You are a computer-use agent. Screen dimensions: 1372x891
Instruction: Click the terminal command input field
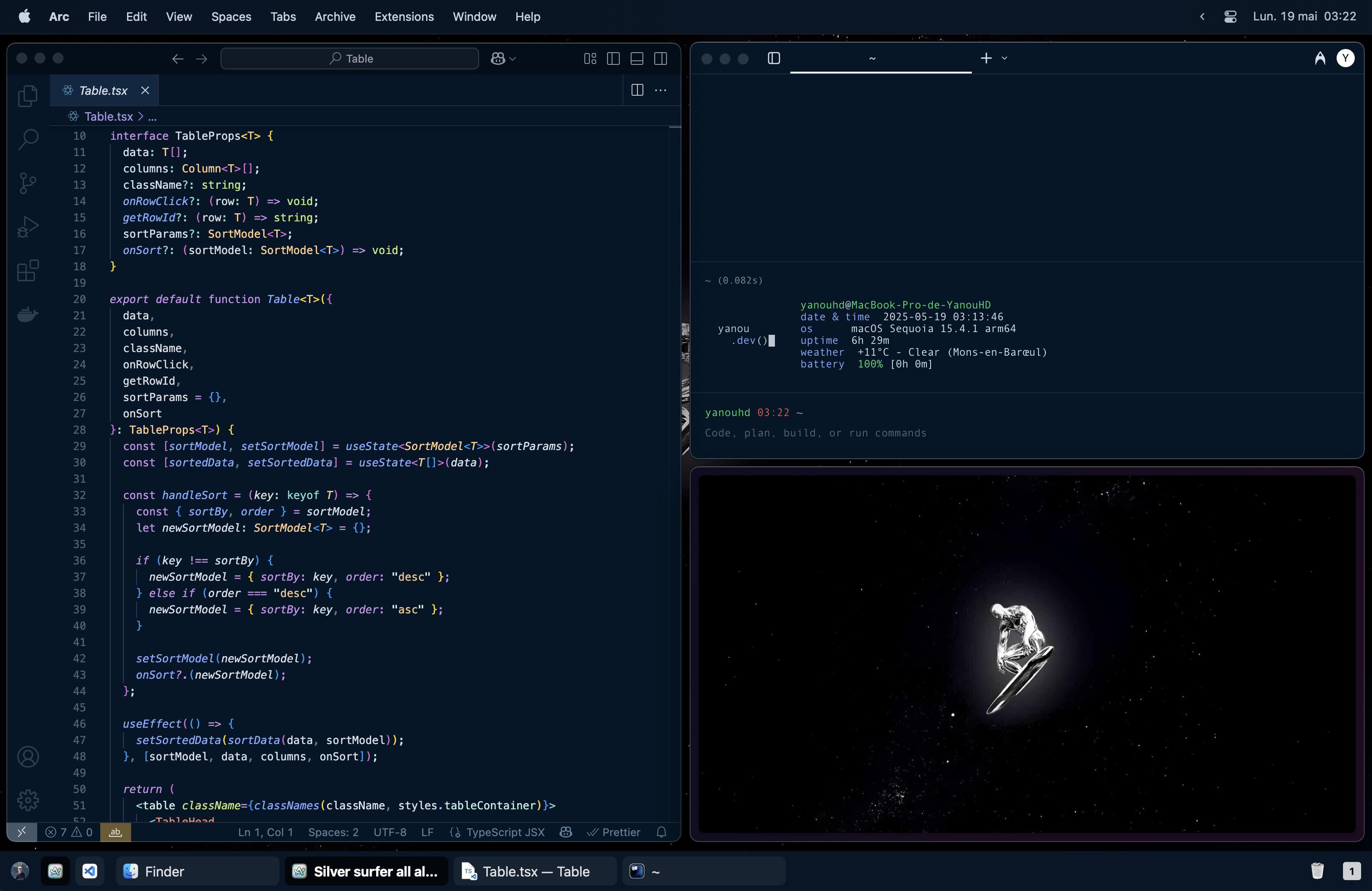(1026, 433)
